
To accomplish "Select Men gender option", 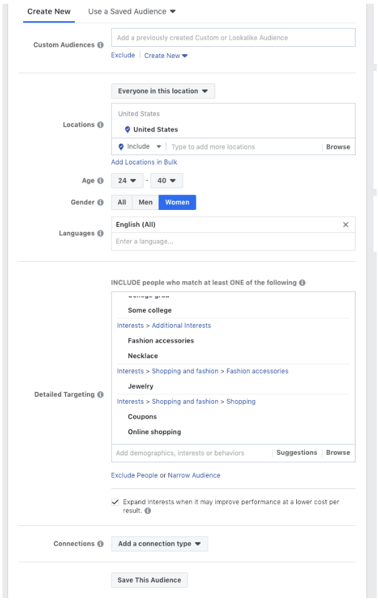I will (x=145, y=202).
